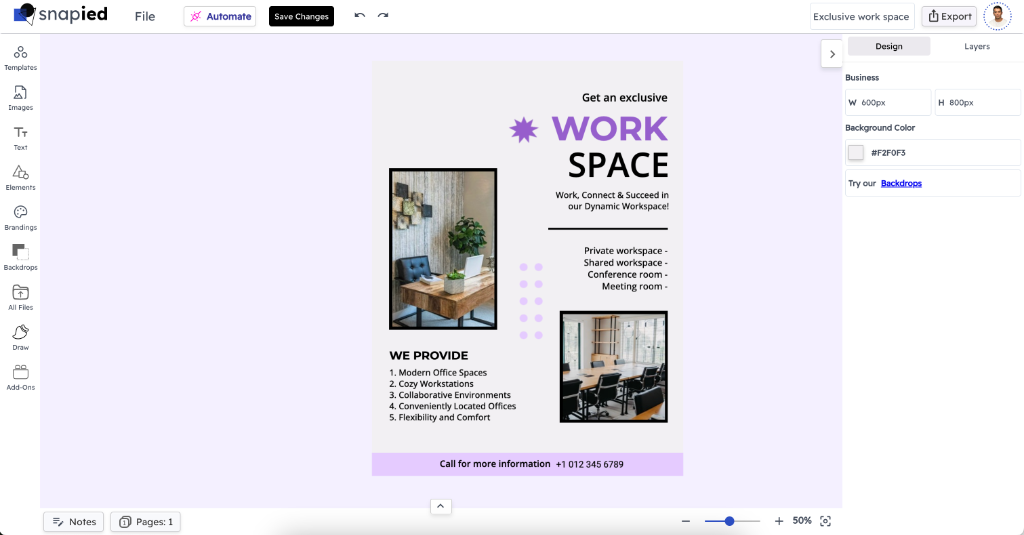The image size is (1024, 535).
Task: Click the Save Changes button
Action: pyautogui.click(x=301, y=16)
